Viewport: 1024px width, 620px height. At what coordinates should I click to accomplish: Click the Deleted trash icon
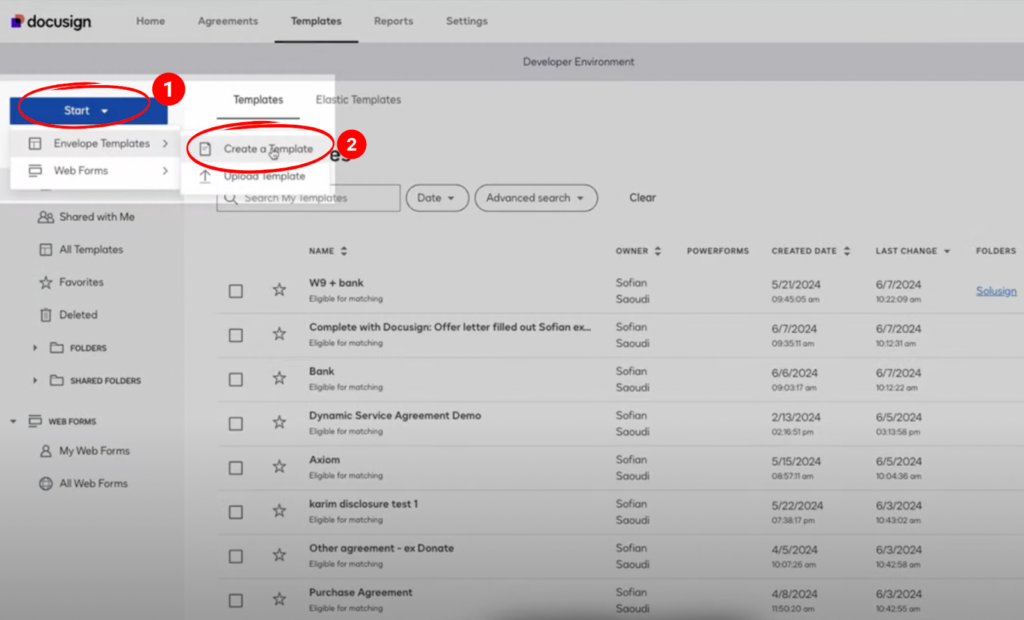click(46, 315)
